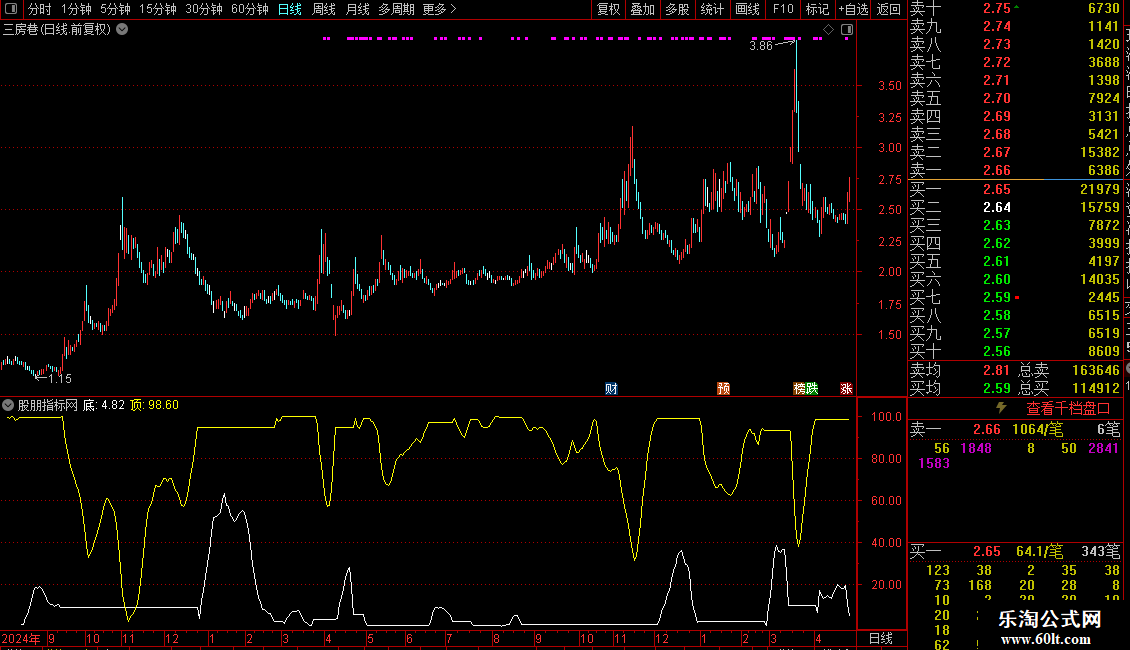Switch to 月线 monthly chart
Image resolution: width=1130 pixels, height=650 pixels.
pyautogui.click(x=357, y=9)
